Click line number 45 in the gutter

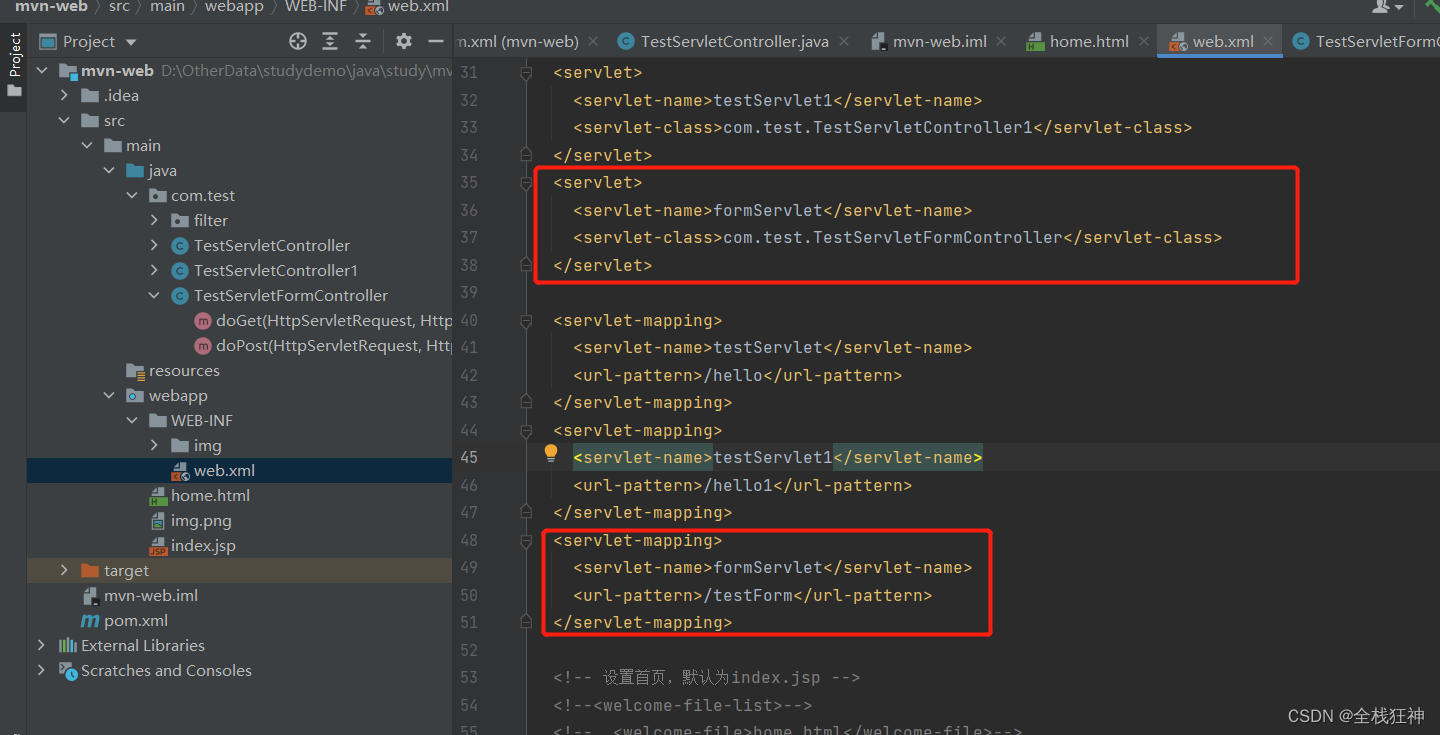click(x=468, y=457)
